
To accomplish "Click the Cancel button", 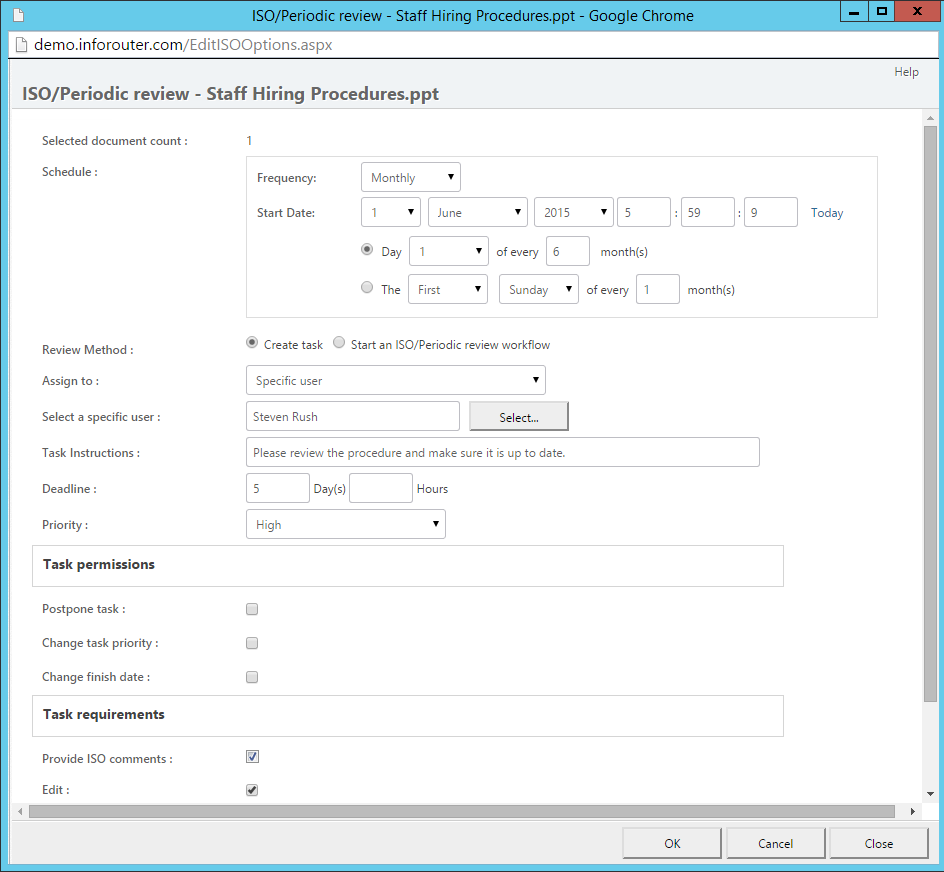I will click(x=775, y=843).
